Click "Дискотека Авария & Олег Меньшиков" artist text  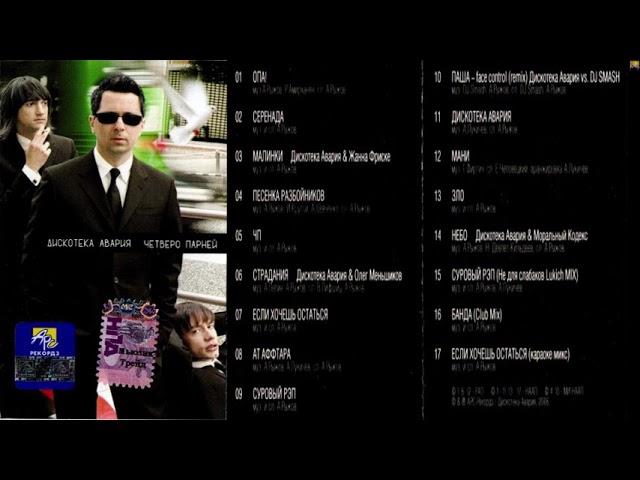pyautogui.click(x=349, y=276)
